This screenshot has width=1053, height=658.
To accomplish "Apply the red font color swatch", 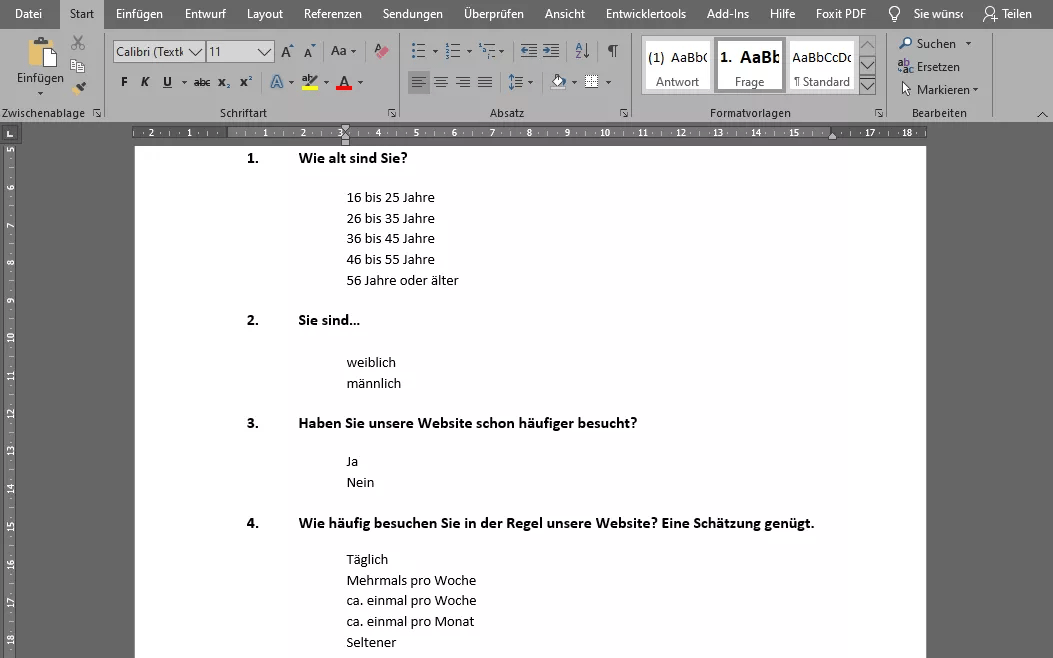I will 344,82.
